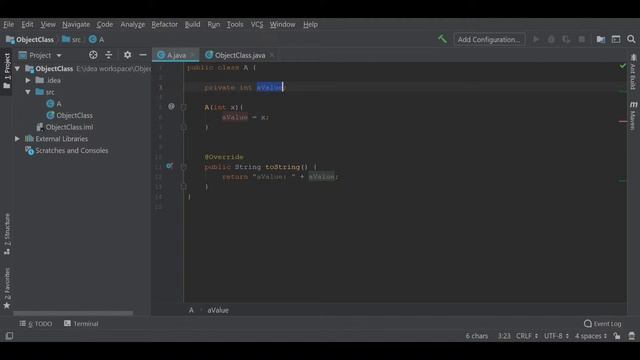Click the read-only lock icon in status bar
This screenshot has height=360, width=640.
617,336
